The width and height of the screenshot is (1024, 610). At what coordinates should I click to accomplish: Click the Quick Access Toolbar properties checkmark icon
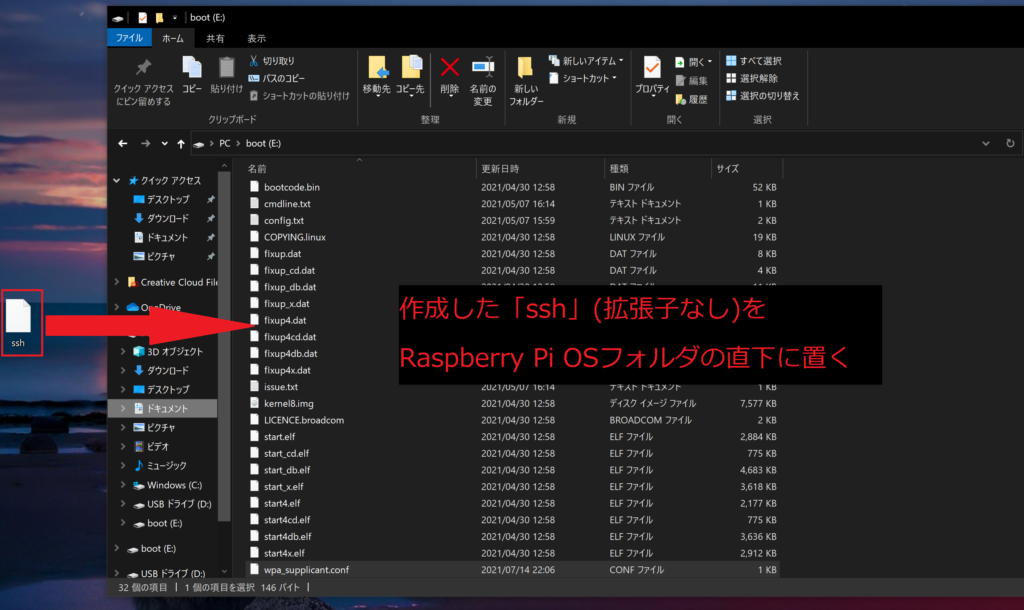[x=142, y=18]
